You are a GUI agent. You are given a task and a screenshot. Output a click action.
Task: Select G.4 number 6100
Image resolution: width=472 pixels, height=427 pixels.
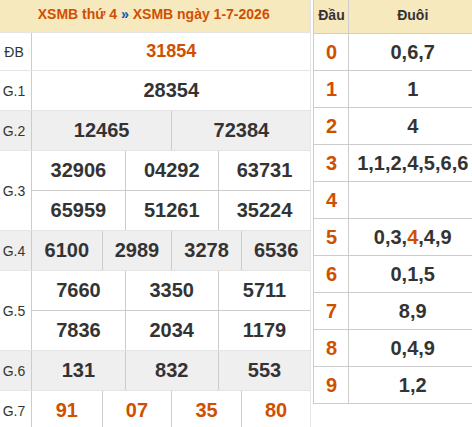67,250
